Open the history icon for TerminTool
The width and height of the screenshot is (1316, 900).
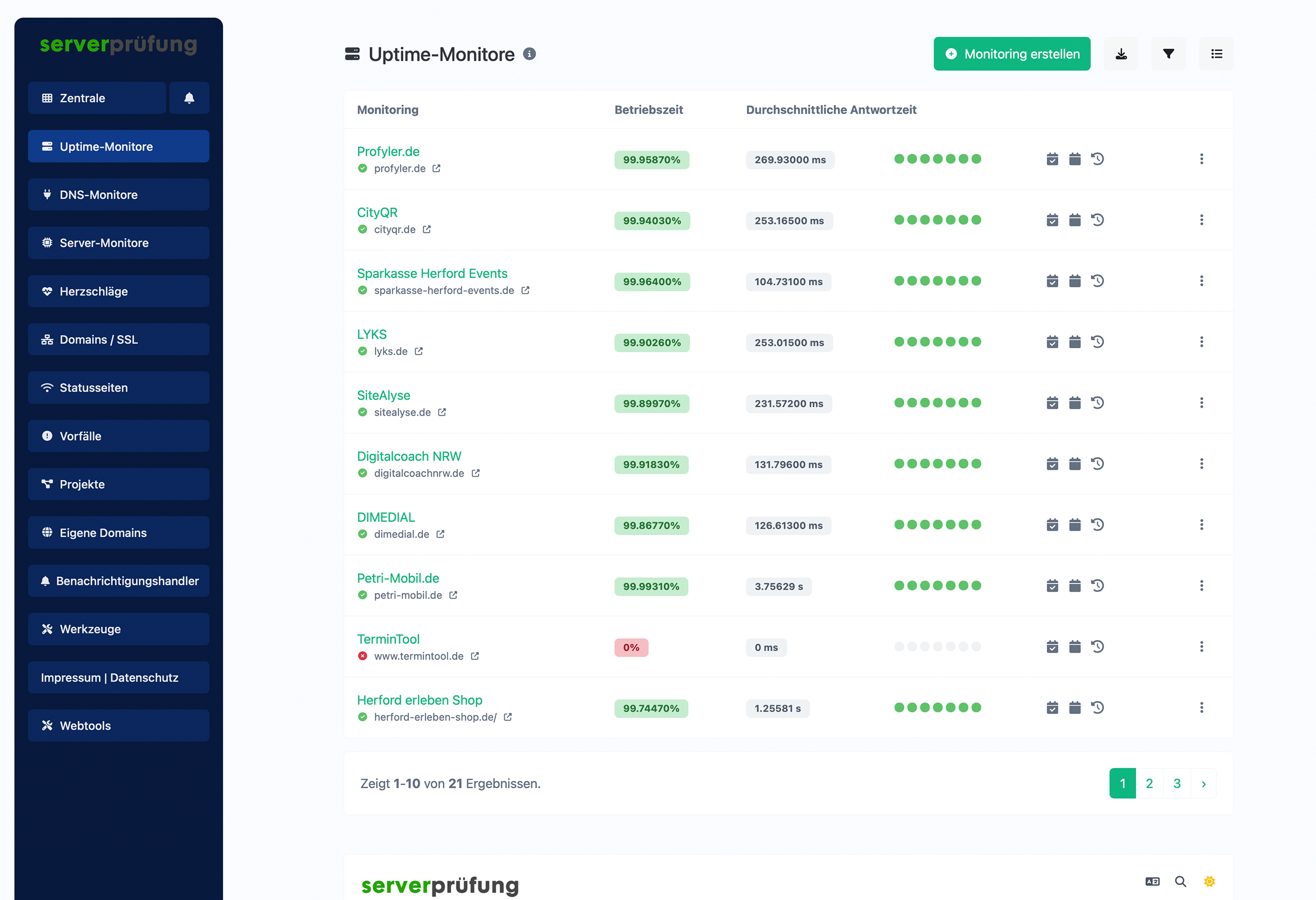point(1098,646)
